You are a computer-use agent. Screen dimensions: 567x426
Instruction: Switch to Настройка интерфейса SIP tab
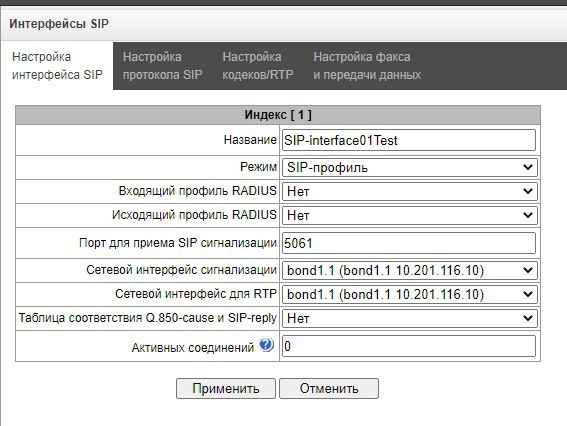click(x=57, y=65)
